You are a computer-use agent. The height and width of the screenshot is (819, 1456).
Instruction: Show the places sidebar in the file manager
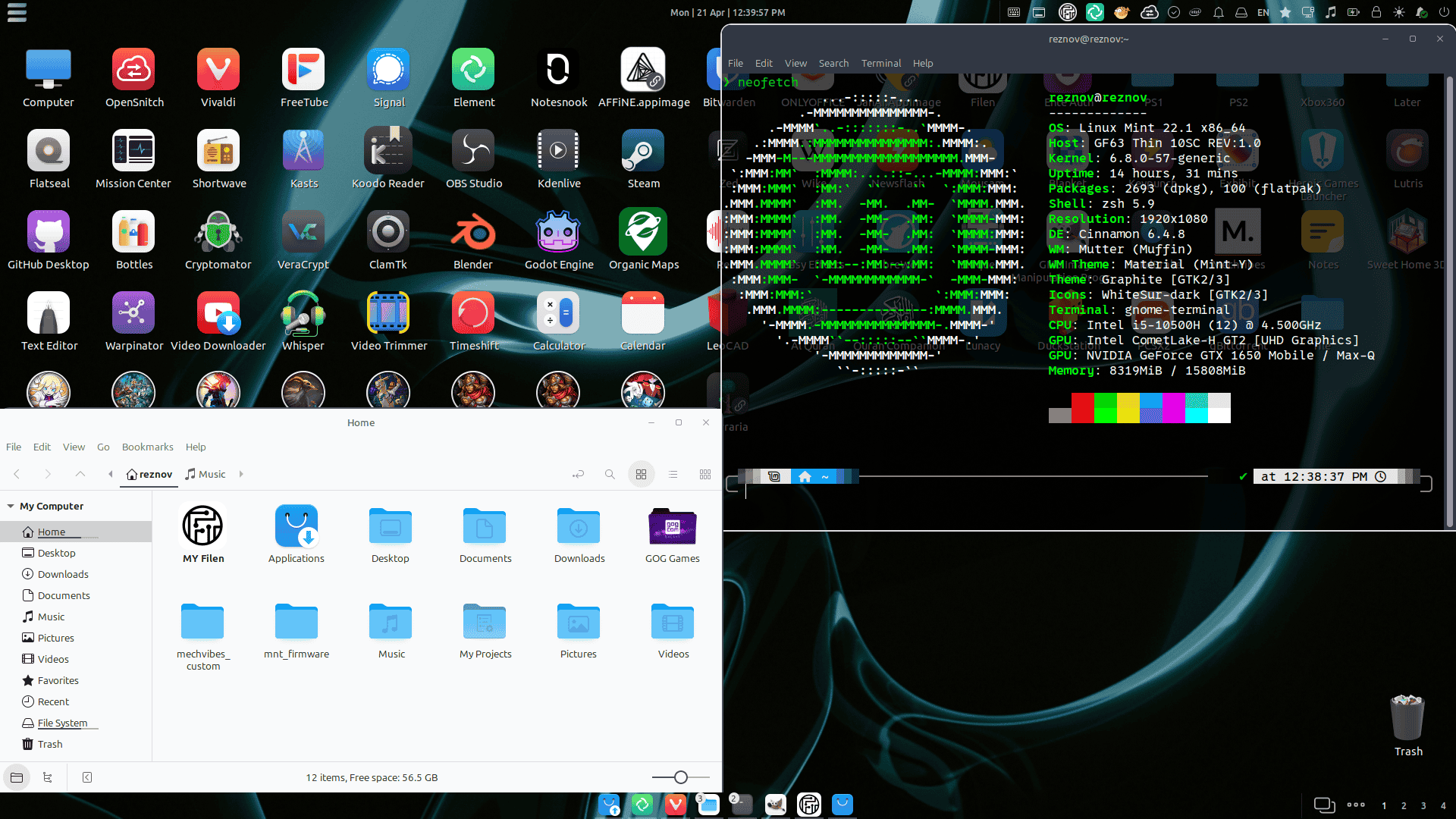(17, 777)
